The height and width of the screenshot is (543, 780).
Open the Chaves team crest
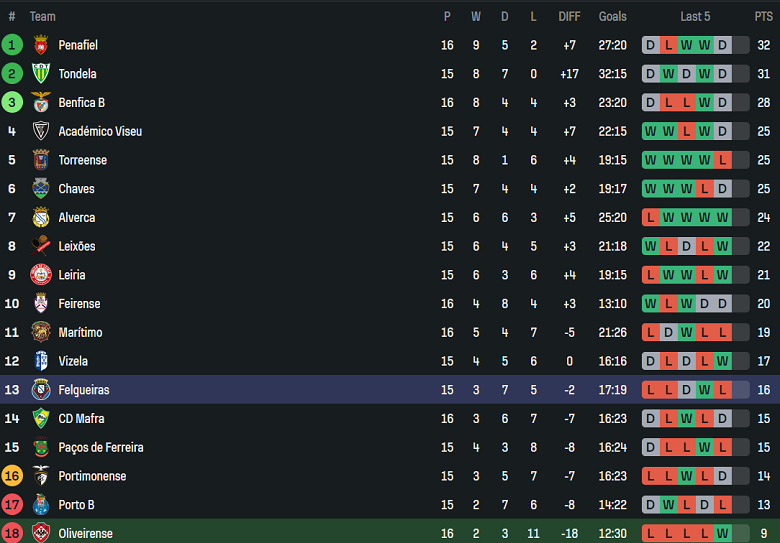click(41, 189)
